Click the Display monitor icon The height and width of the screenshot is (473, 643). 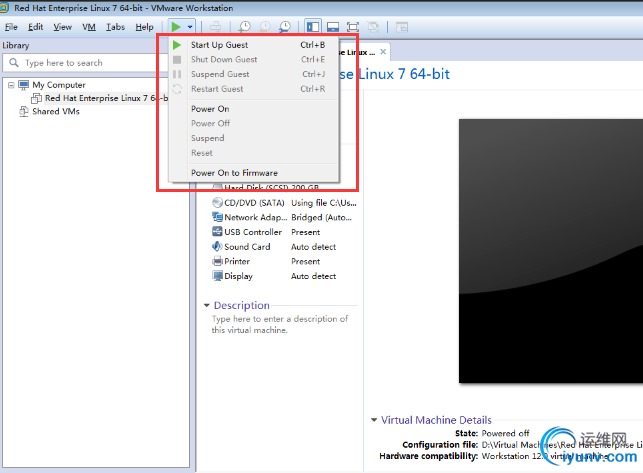pos(217,276)
